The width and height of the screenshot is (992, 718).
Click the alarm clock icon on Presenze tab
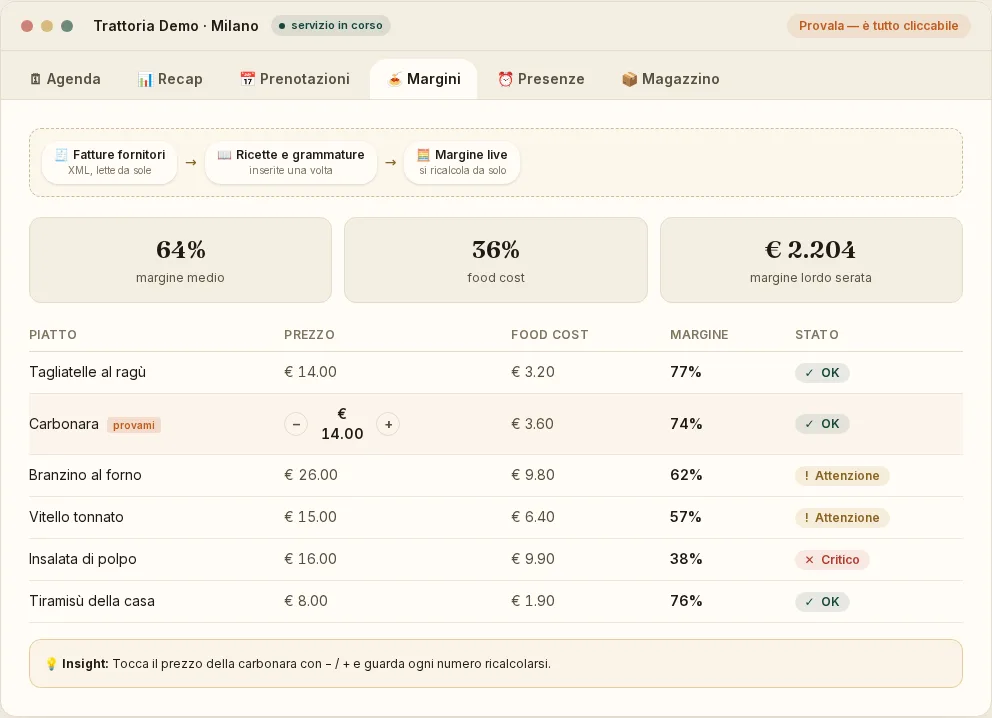click(505, 79)
